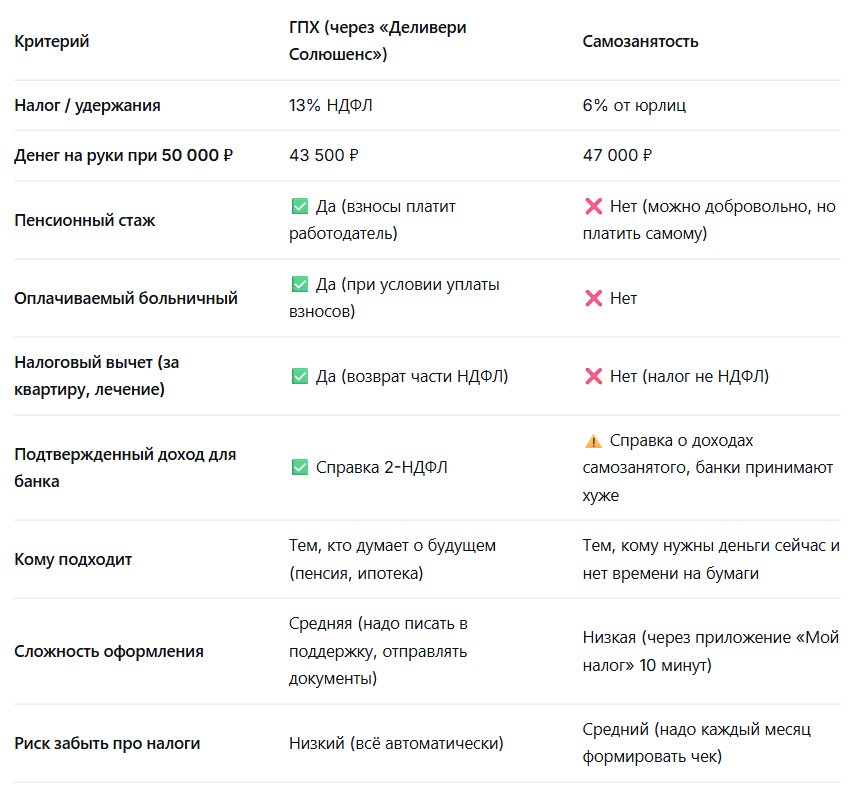The width and height of the screenshot is (854, 793).
Task: Click the 13% НДФЛ cell
Action: 331,105
